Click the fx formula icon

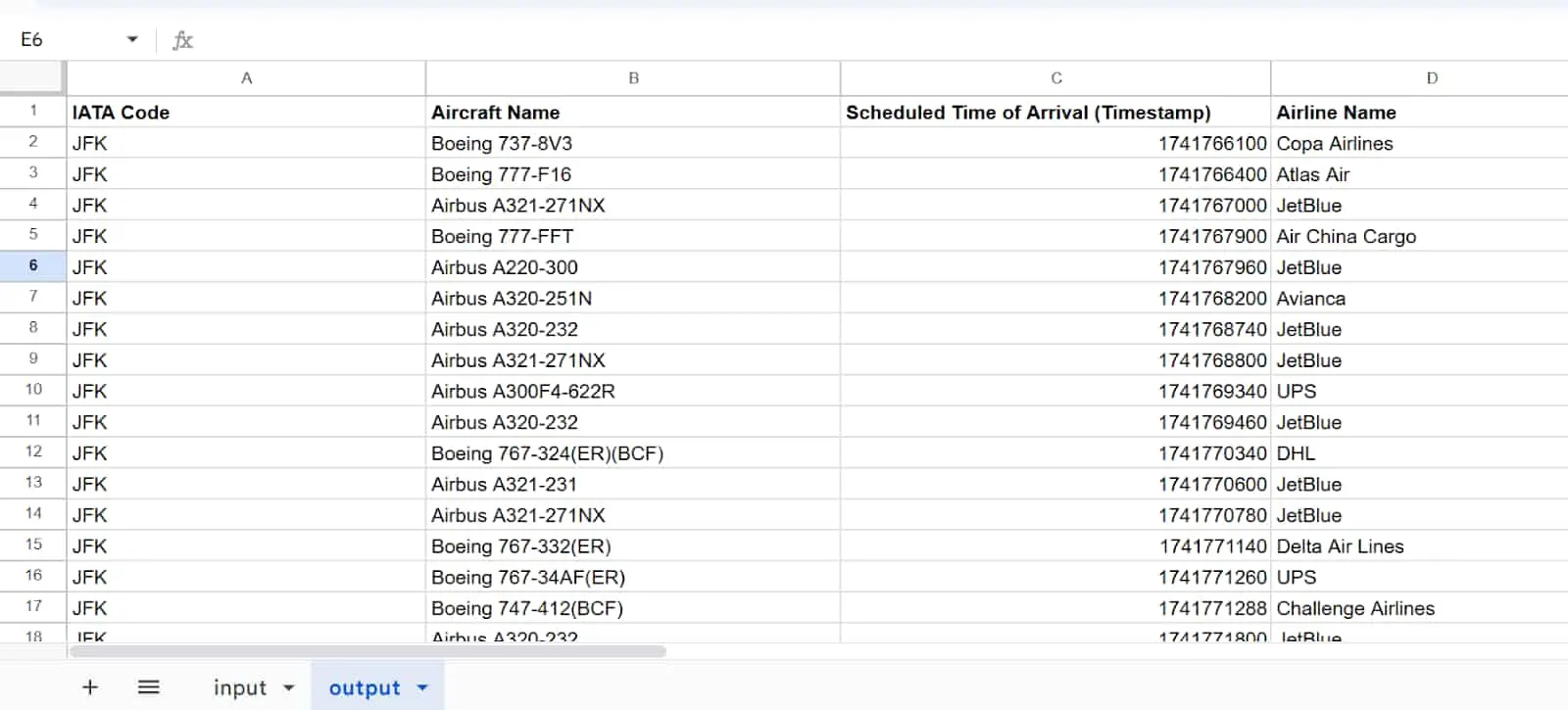pos(182,40)
